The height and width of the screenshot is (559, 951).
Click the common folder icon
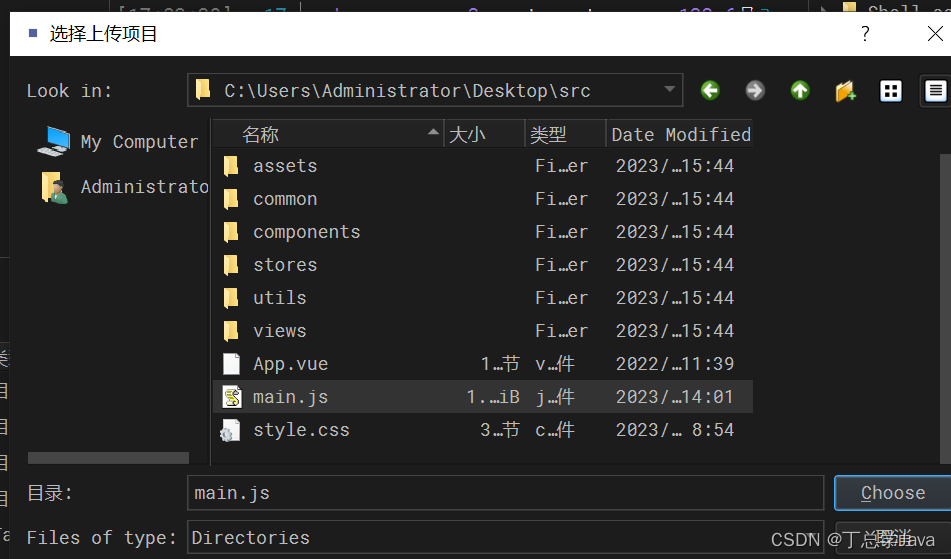pyautogui.click(x=231, y=199)
